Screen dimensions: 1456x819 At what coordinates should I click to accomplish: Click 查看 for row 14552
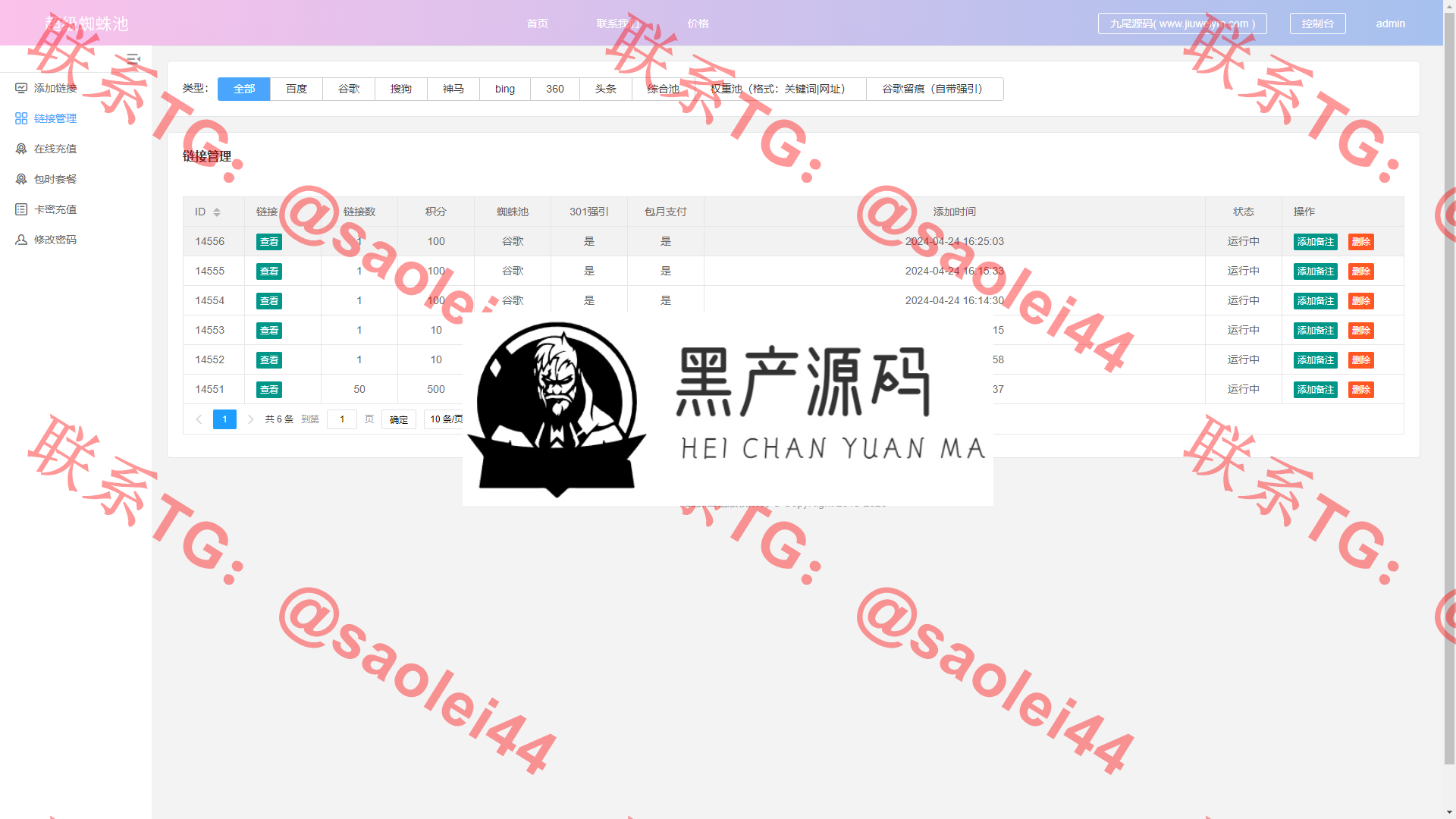click(x=269, y=360)
